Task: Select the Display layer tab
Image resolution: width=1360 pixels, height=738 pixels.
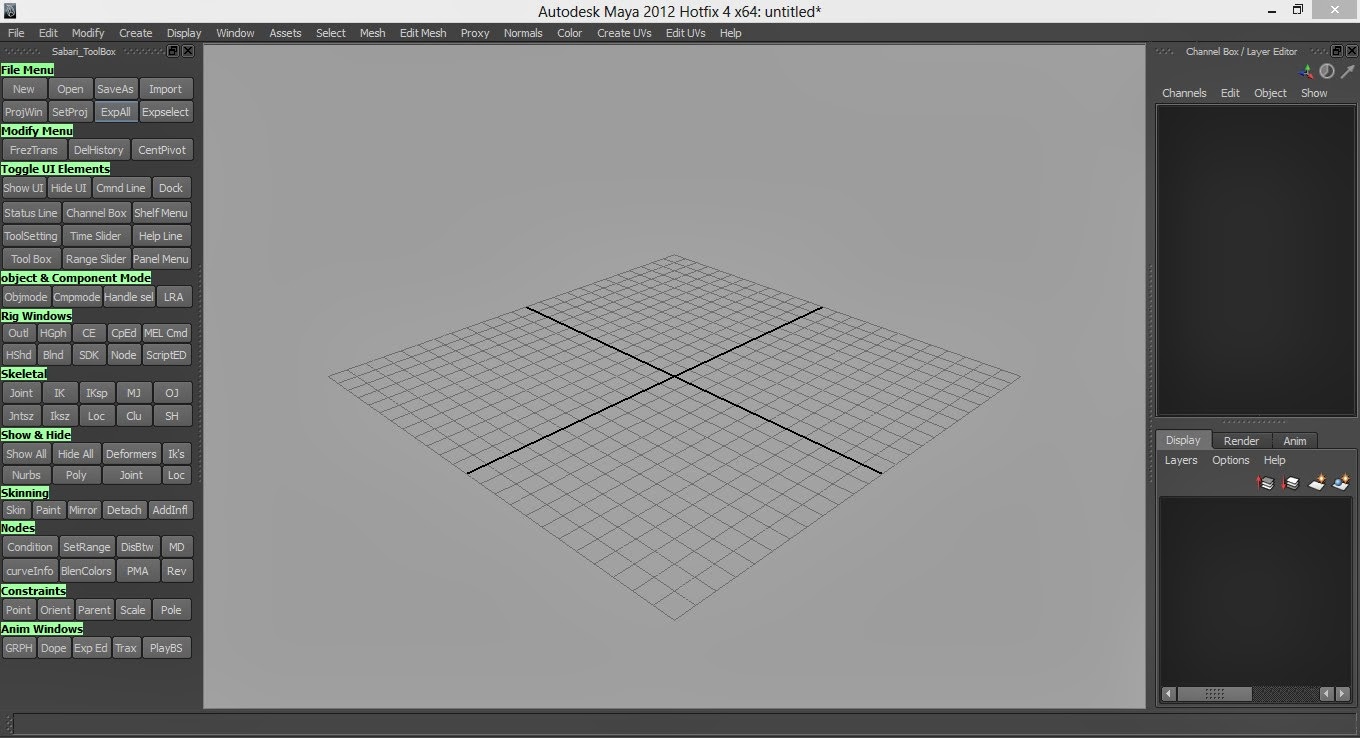Action: click(1183, 440)
